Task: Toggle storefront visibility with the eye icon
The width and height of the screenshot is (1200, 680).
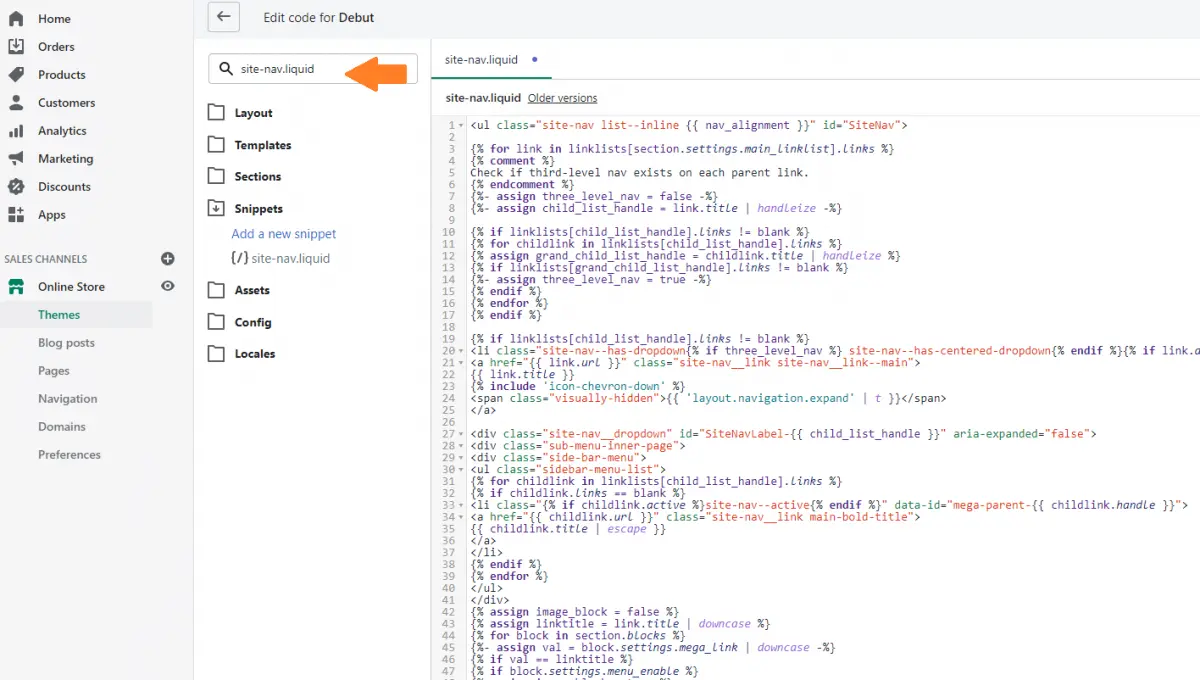Action: click(166, 286)
